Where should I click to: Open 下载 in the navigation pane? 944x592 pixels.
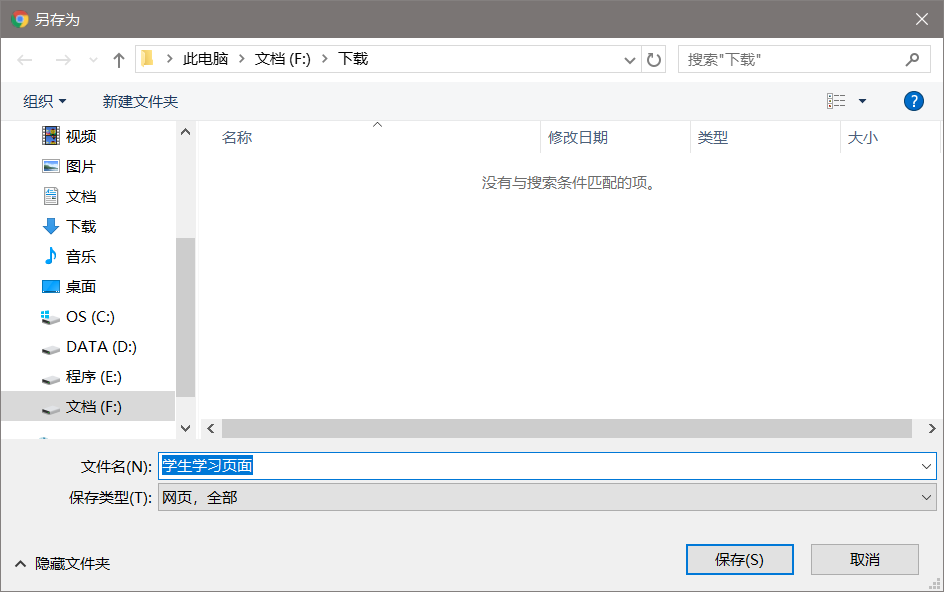[81, 226]
